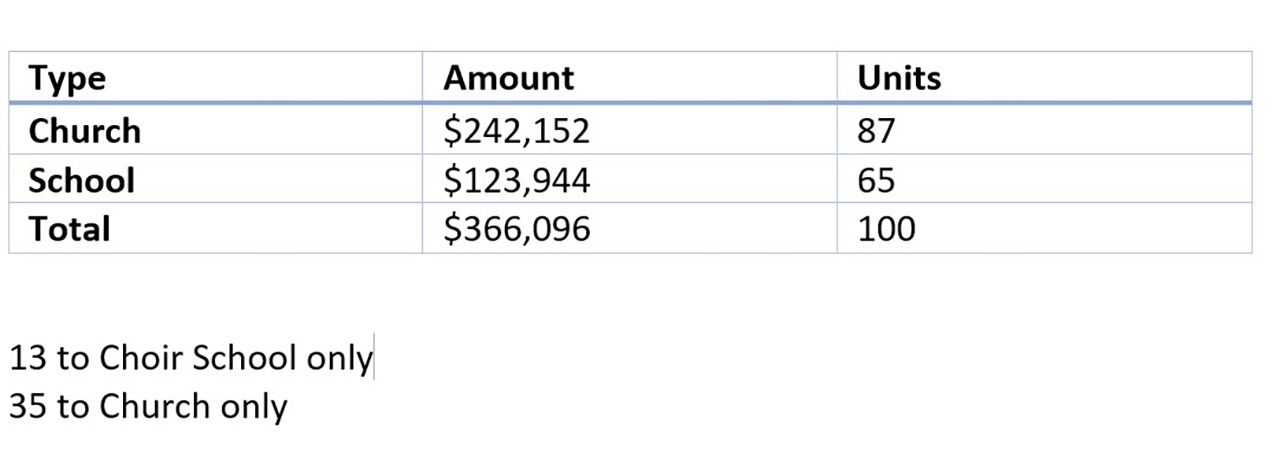
Task: Click the number 13 starting the first note
Action: [x=27, y=358]
